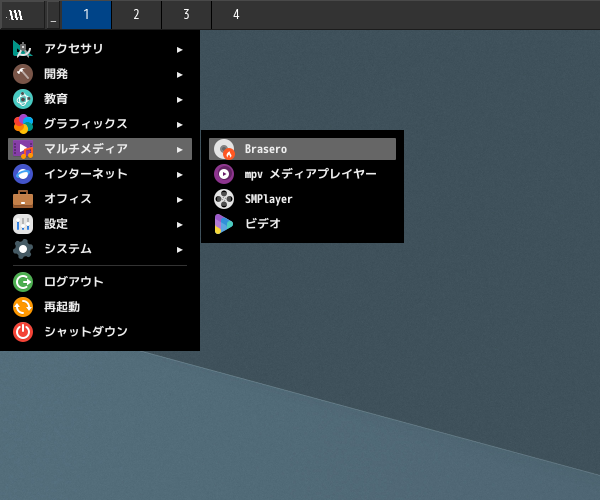Viewport: 600px width, 500px height.
Task: Expand the オフィス submenu arrow
Action: pos(179,200)
